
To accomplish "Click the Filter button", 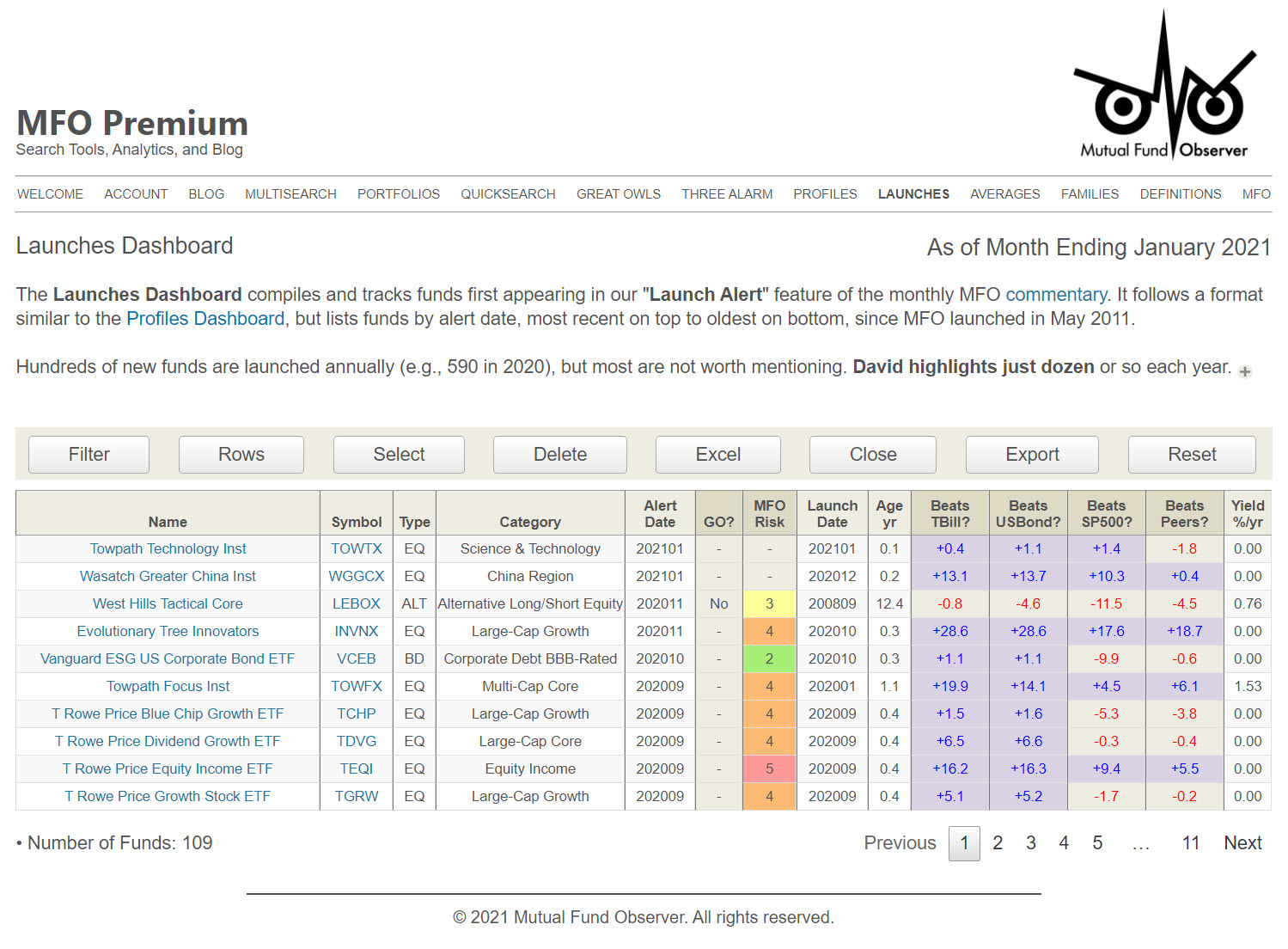I will point(89,455).
